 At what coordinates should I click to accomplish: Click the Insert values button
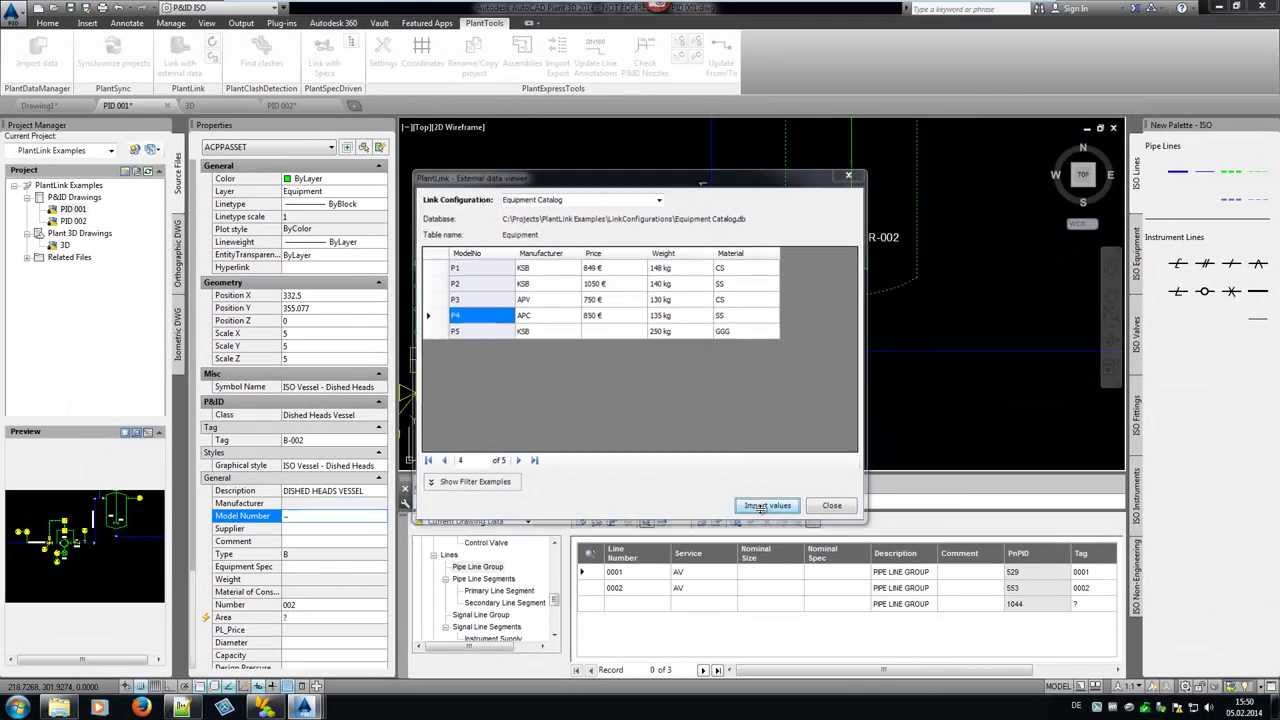click(767, 505)
